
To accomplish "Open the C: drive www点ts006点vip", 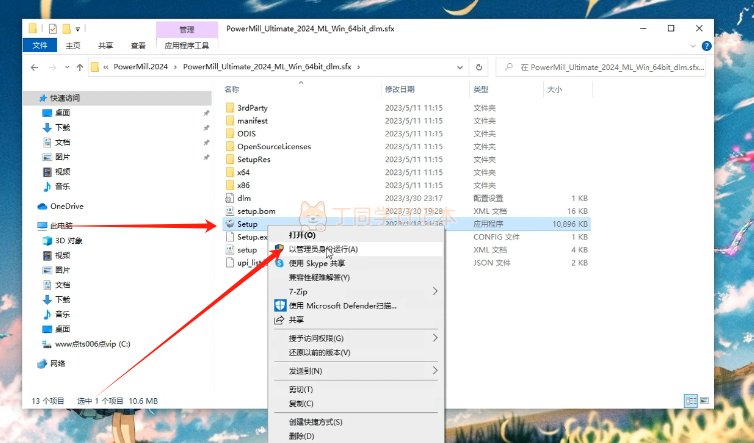I will pyautogui.click(x=92, y=344).
